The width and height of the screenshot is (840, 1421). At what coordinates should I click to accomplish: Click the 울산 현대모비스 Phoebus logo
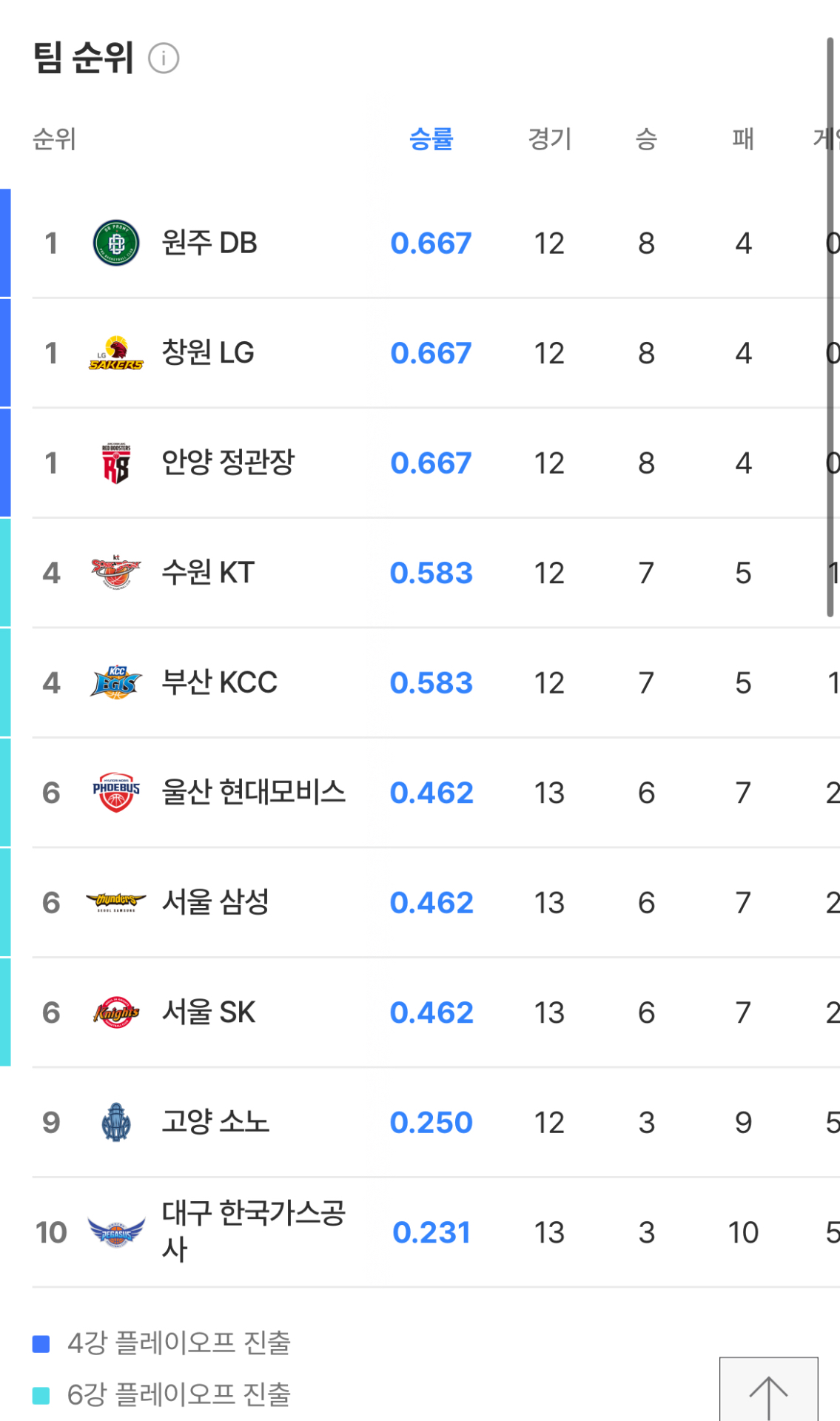click(x=116, y=793)
